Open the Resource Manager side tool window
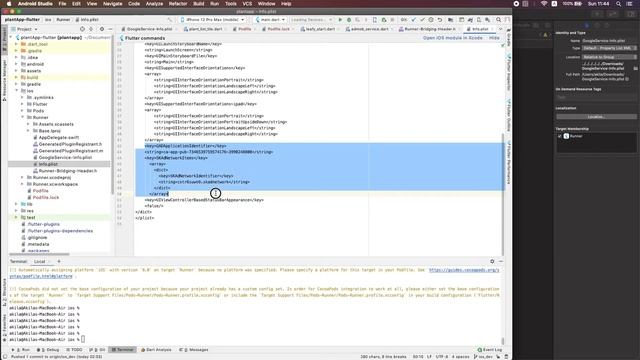 pos(4,81)
